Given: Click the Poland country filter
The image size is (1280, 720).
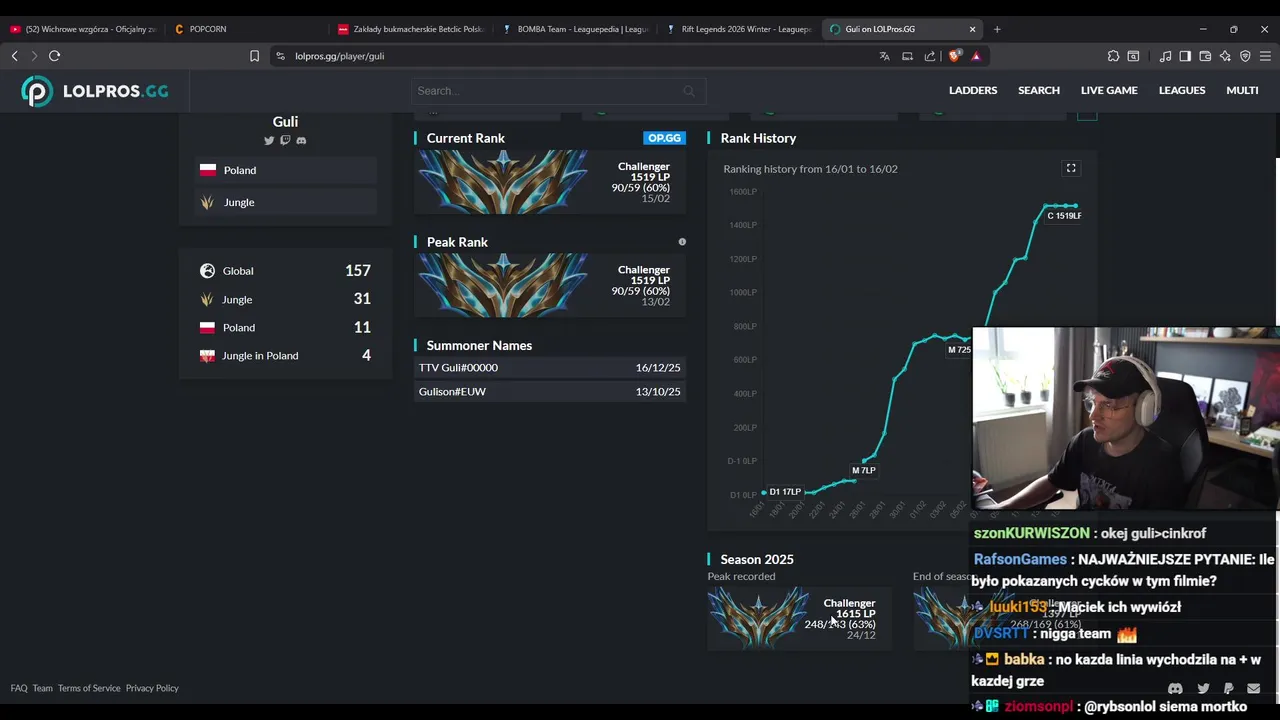Looking at the screenshot, I should click(x=285, y=170).
